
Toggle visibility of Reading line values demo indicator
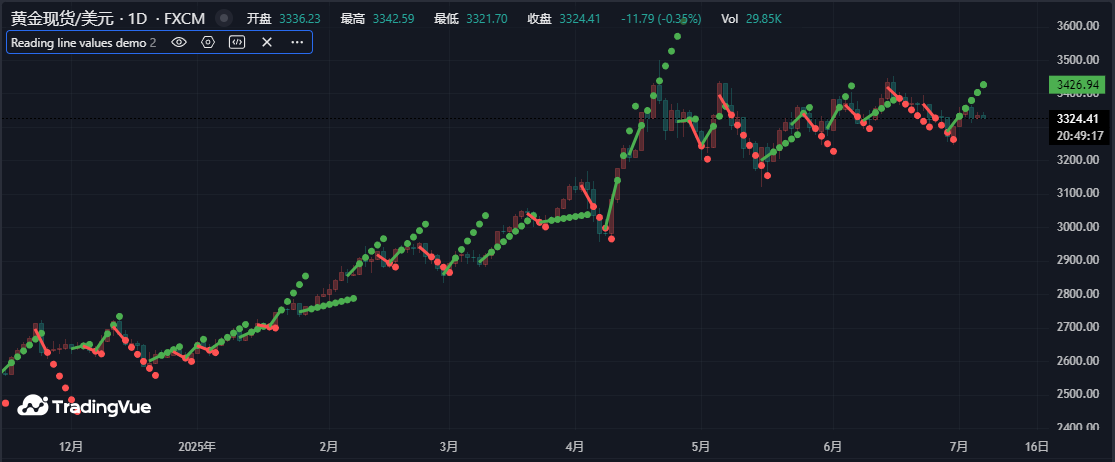pos(179,42)
